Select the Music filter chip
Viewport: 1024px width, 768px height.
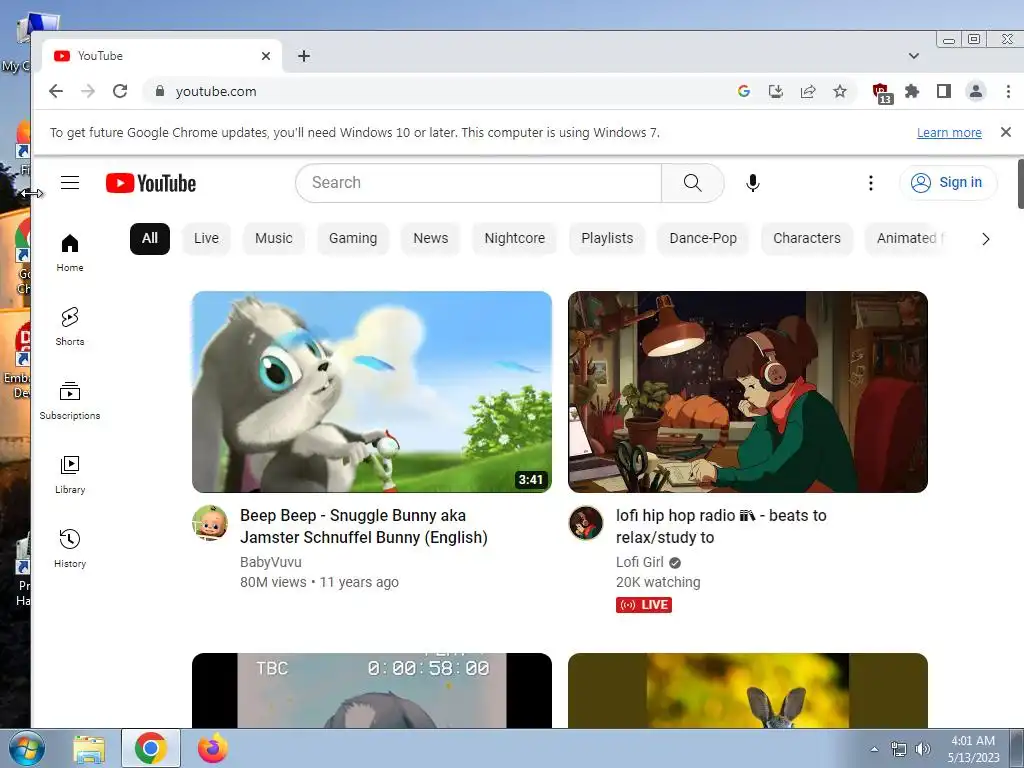tap(274, 238)
